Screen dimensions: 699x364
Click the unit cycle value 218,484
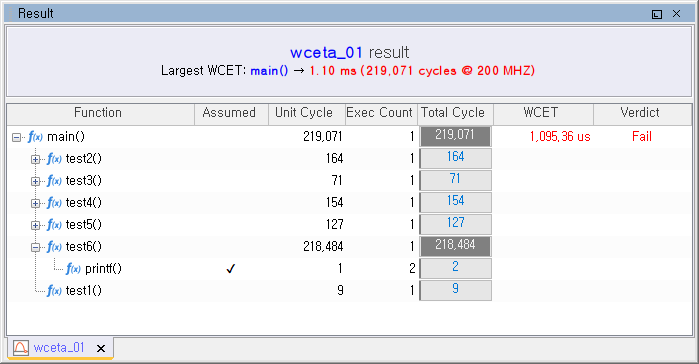pos(323,246)
